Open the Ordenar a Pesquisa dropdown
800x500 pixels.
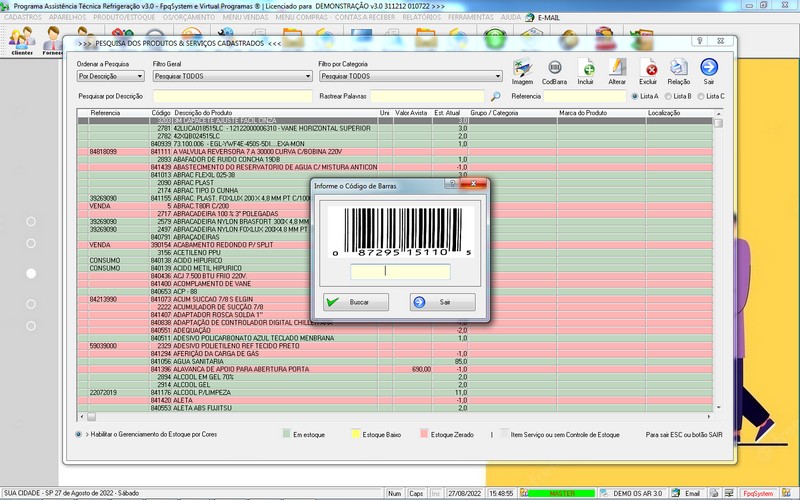click(x=111, y=76)
